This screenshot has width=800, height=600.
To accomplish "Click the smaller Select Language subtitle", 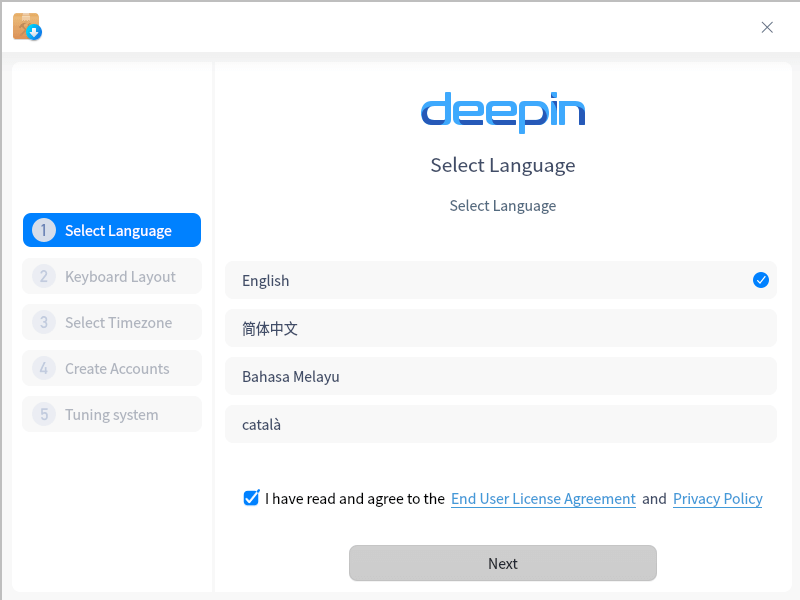I will 503,206.
